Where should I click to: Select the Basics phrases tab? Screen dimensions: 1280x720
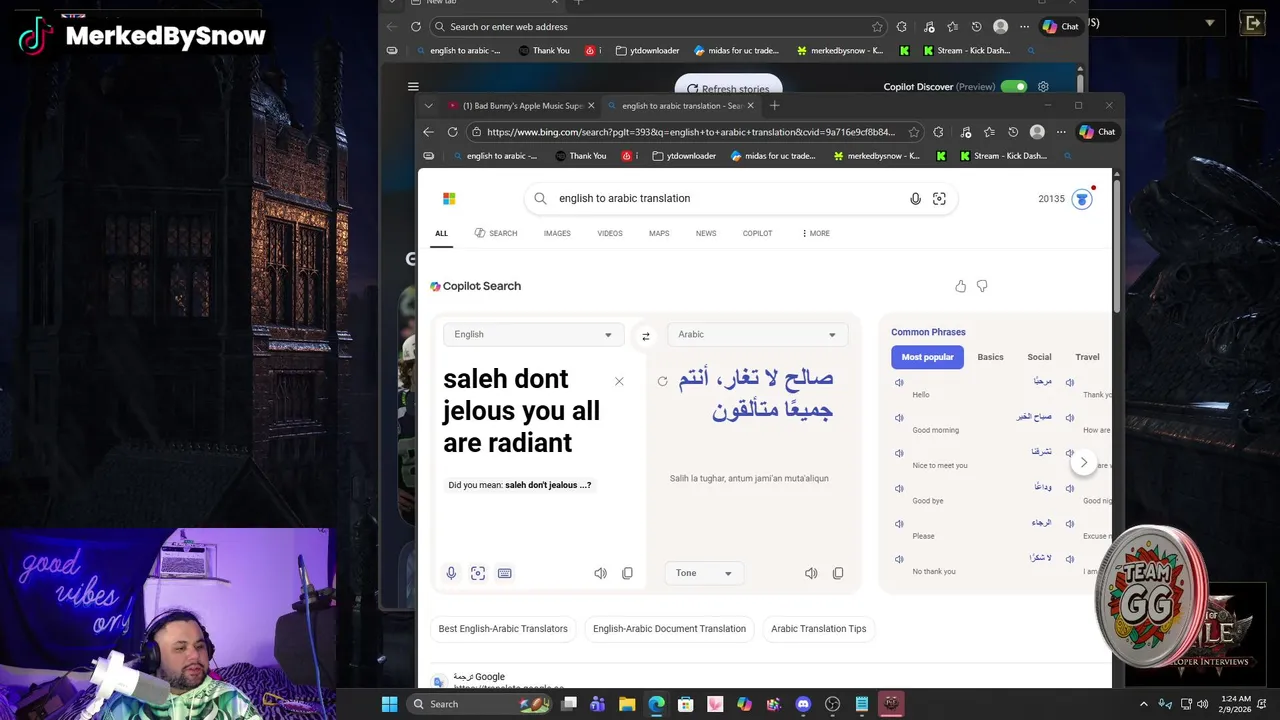[990, 357]
